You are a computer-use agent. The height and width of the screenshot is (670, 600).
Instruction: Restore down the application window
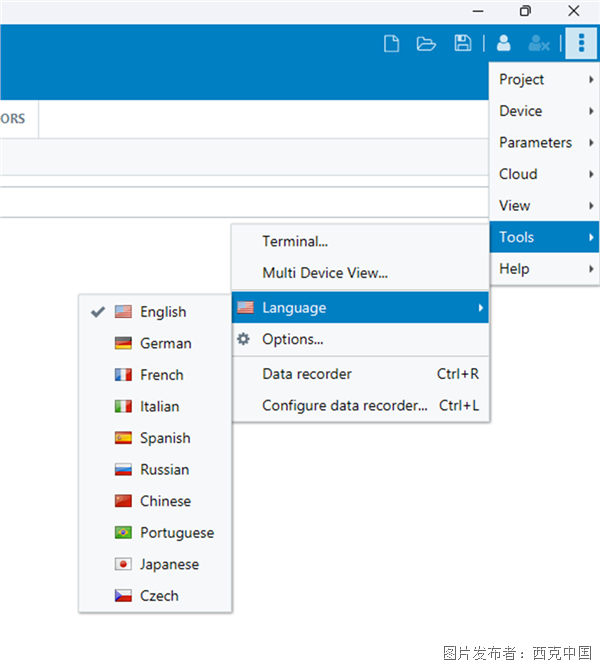coord(525,11)
